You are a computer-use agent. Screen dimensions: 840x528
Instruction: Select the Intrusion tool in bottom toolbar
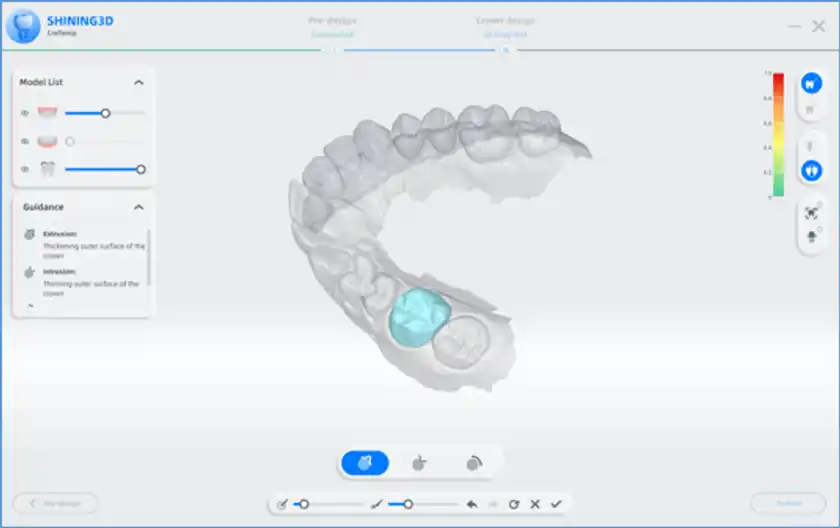tap(420, 463)
